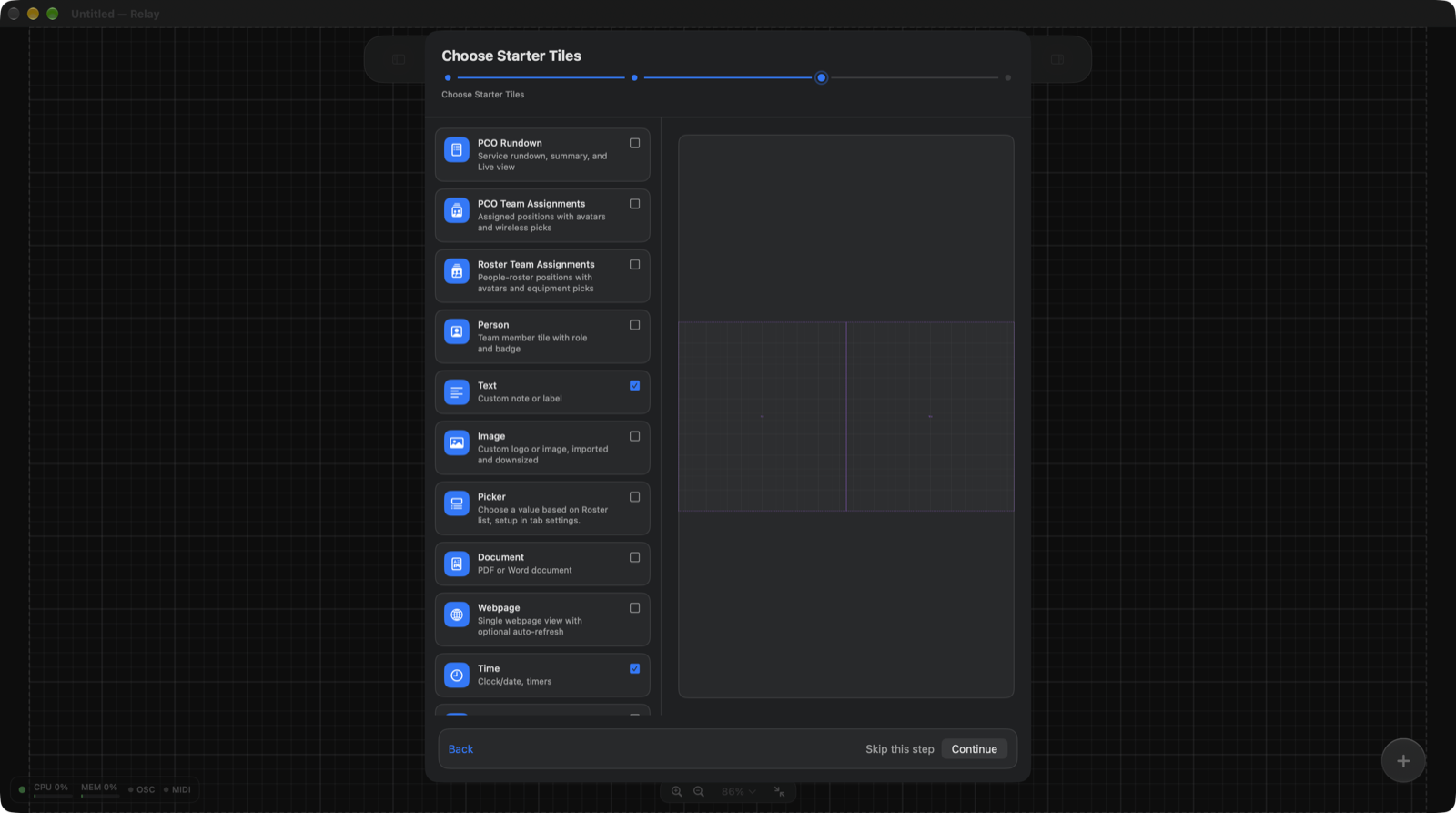The width and height of the screenshot is (1456, 813).
Task: Click 'Single webpage view with optional auto-refresh'
Action: point(530,626)
